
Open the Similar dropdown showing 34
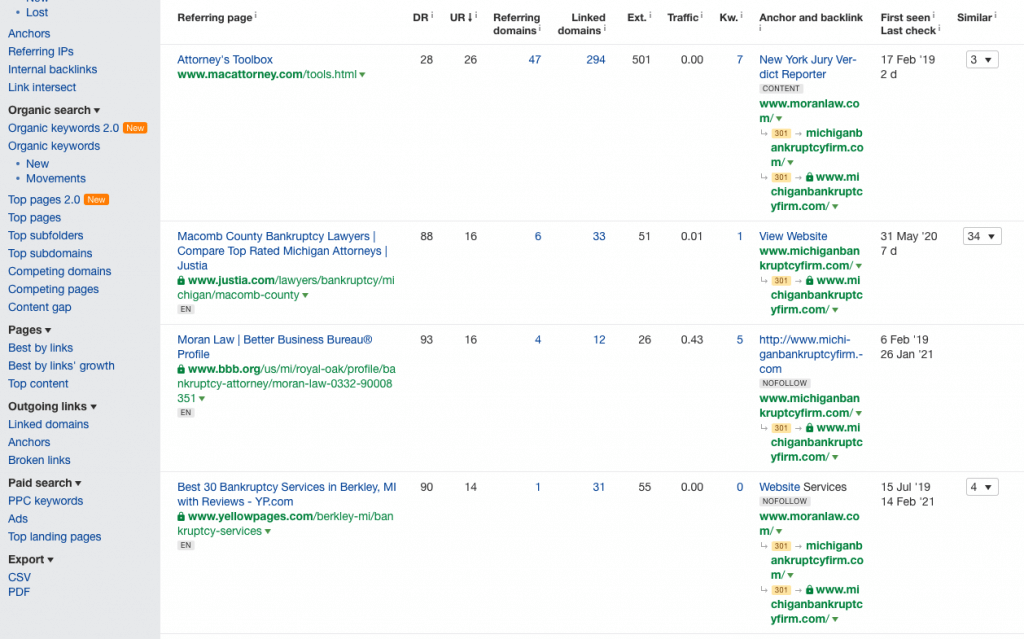(982, 236)
